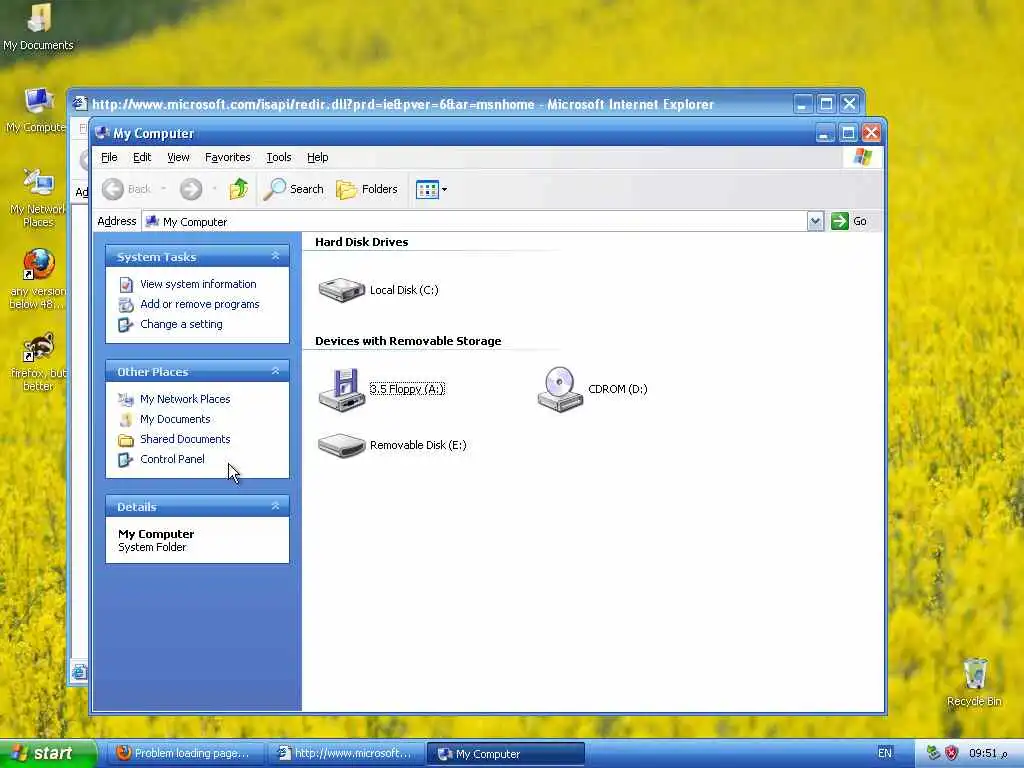Click the Views icon button
Screen dimensions: 1024x768
click(427, 190)
